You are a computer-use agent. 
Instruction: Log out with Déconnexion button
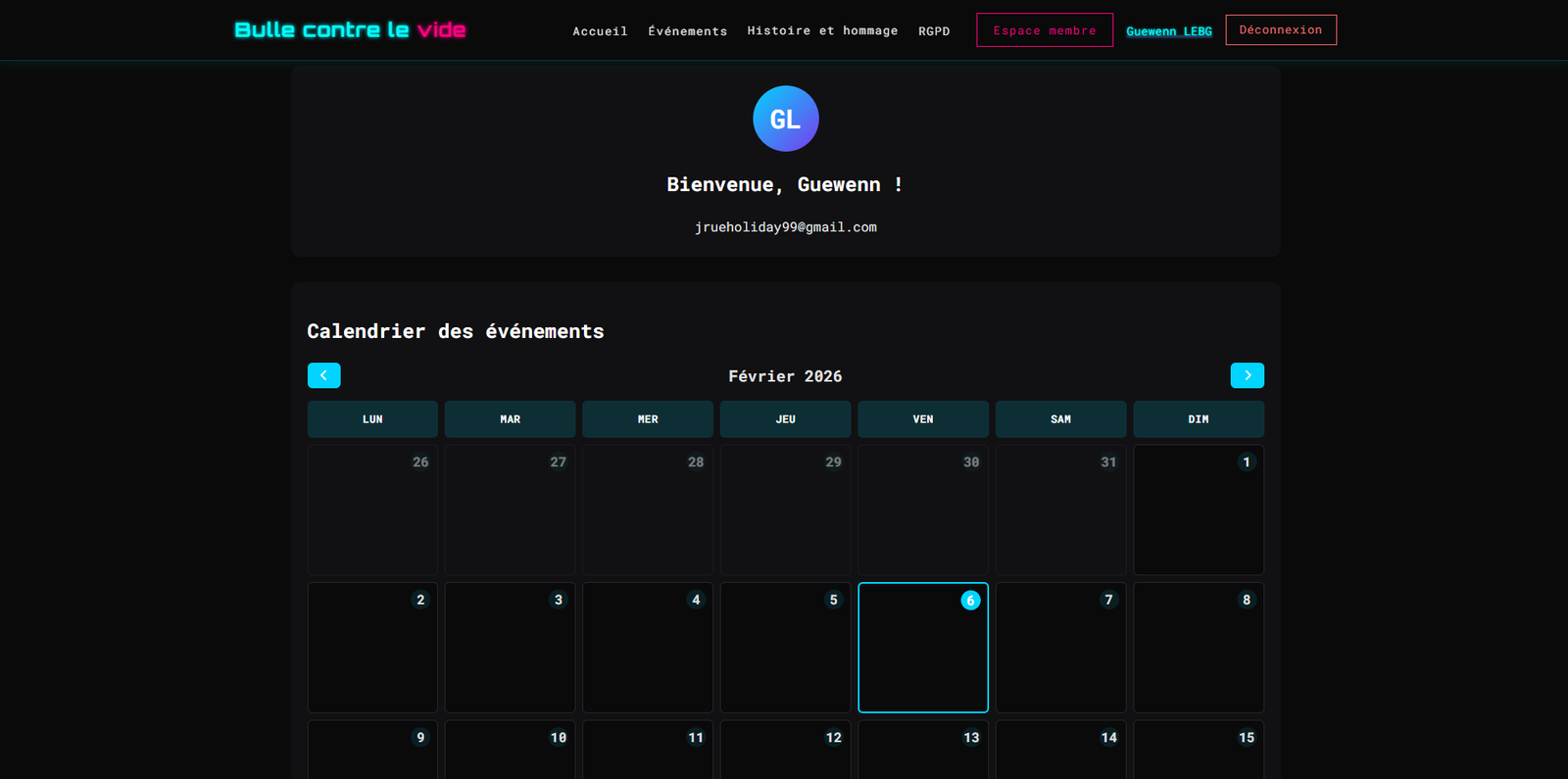pos(1280,30)
